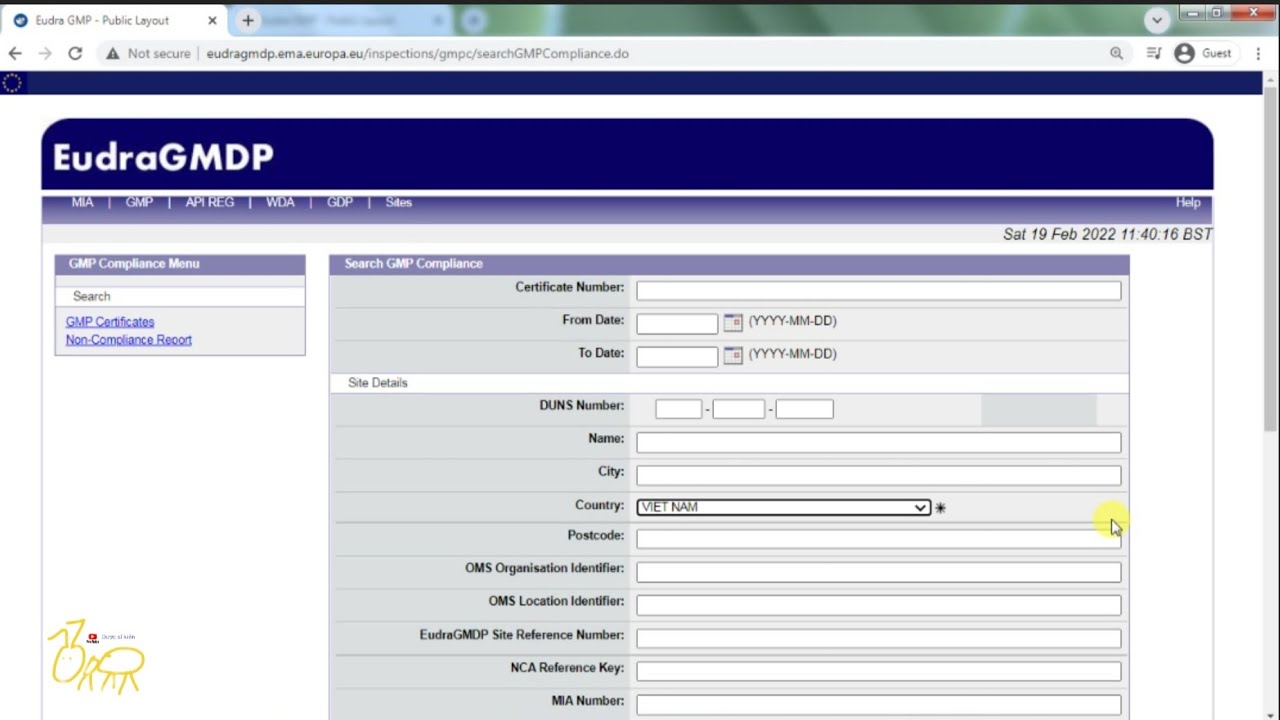
Task: Click the first DUNS Number box
Action: pos(678,409)
